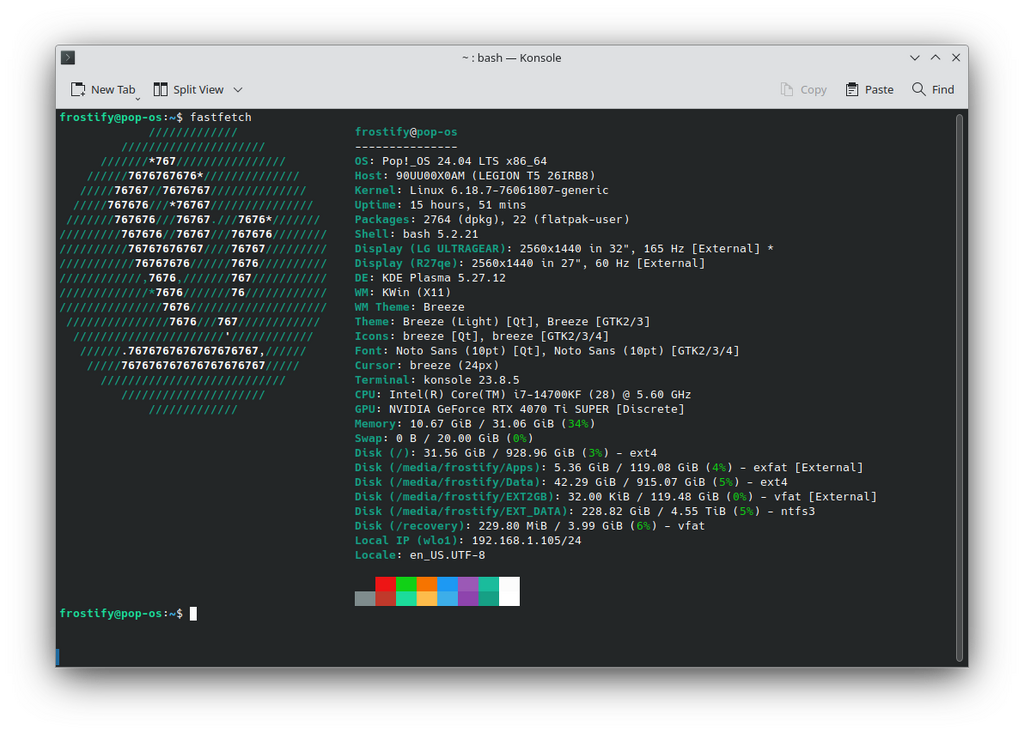This screenshot has width=1024, height=733.
Task: Click the 'Disk (/recovery)' label
Action: [409, 525]
